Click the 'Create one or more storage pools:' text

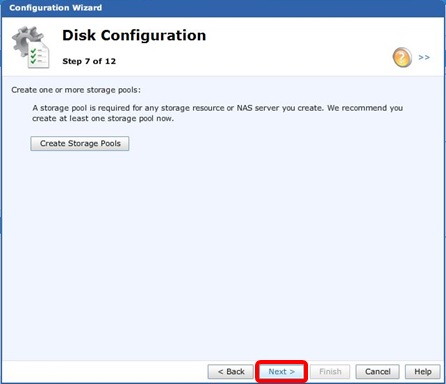pos(76,90)
